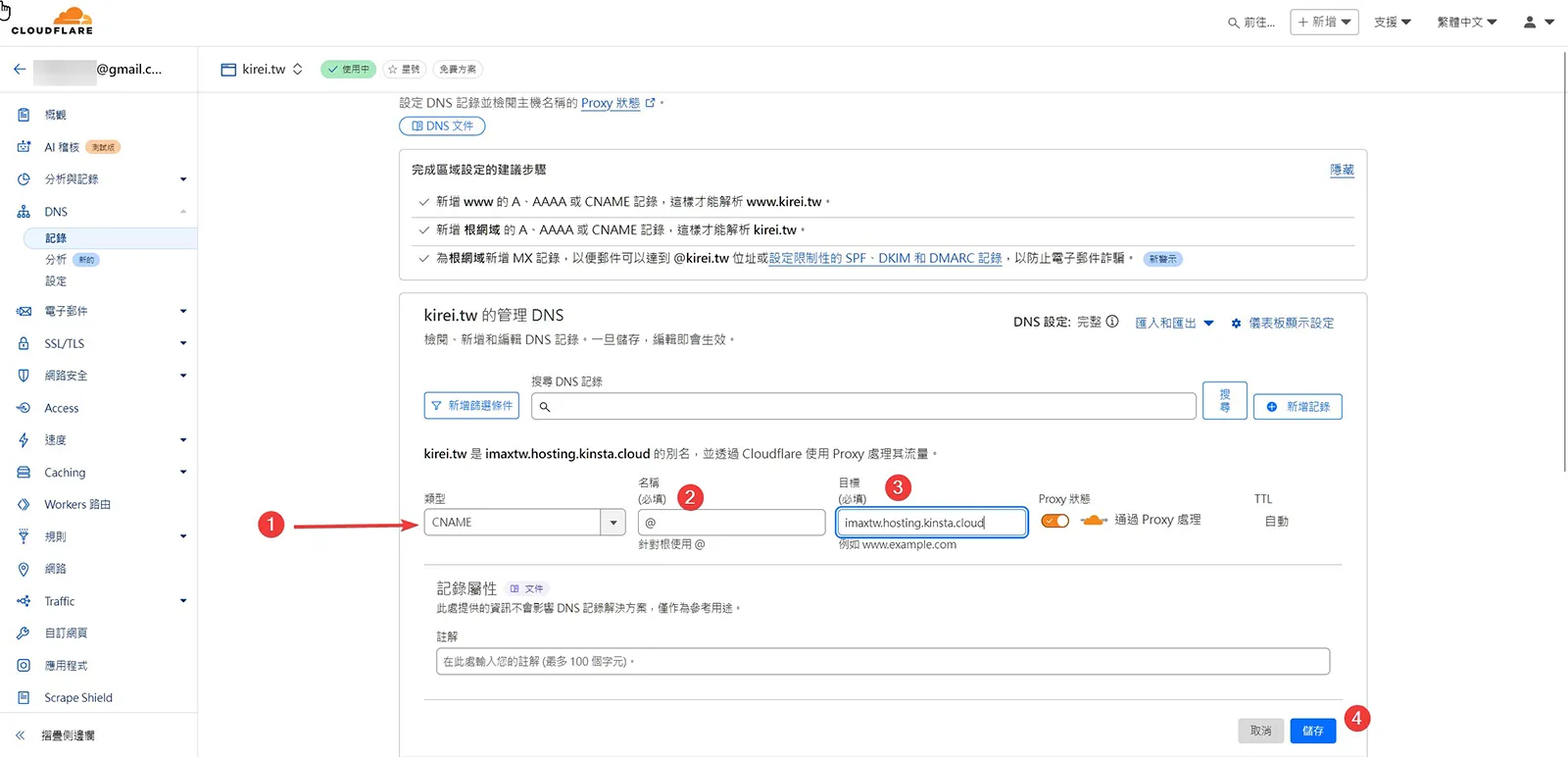Click the 搜尋 search button
Screen dimensions: 1568x757
click(1225, 400)
